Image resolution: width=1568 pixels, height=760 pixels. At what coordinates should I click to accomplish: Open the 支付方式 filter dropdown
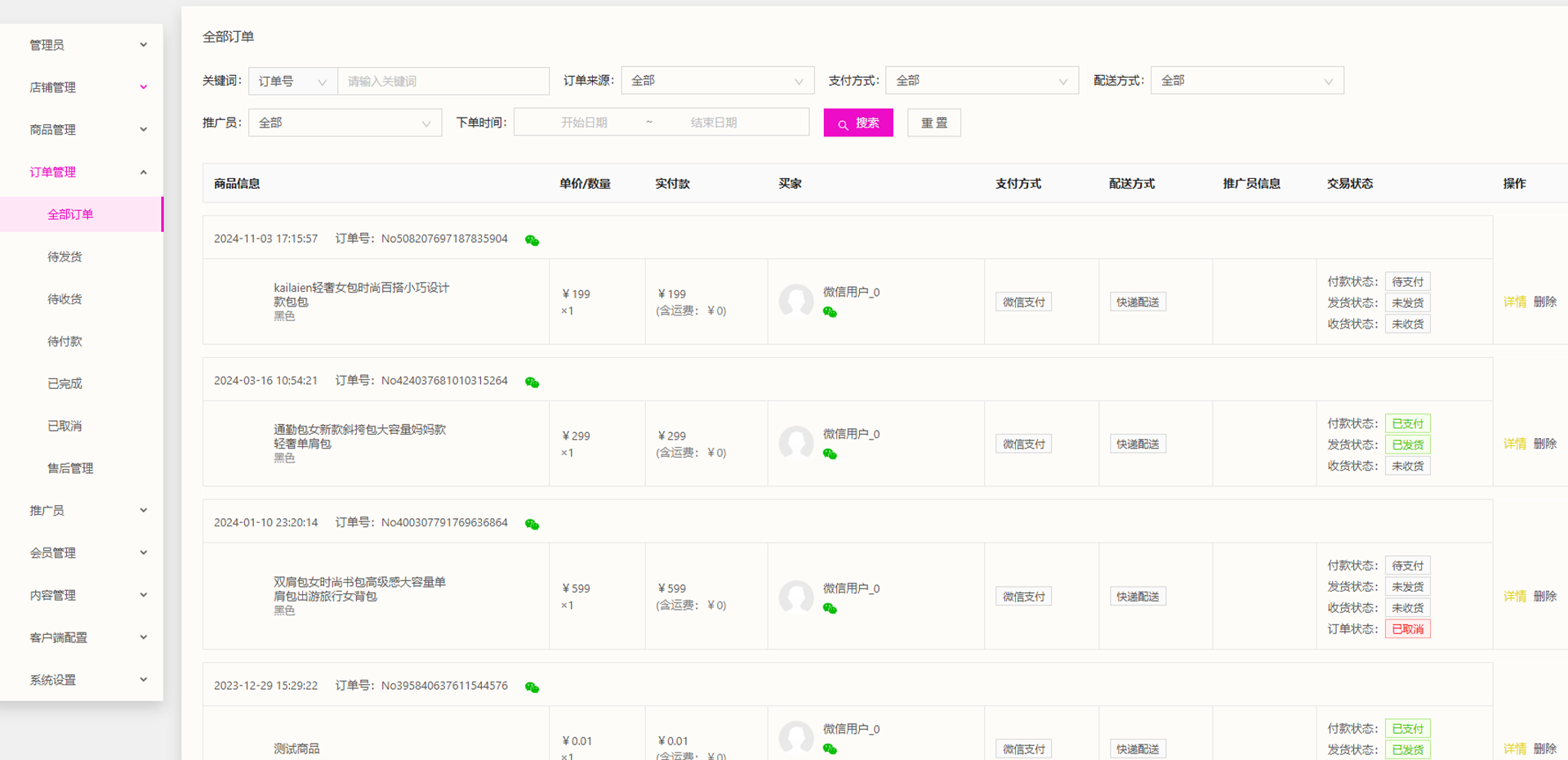pyautogui.click(x=982, y=80)
